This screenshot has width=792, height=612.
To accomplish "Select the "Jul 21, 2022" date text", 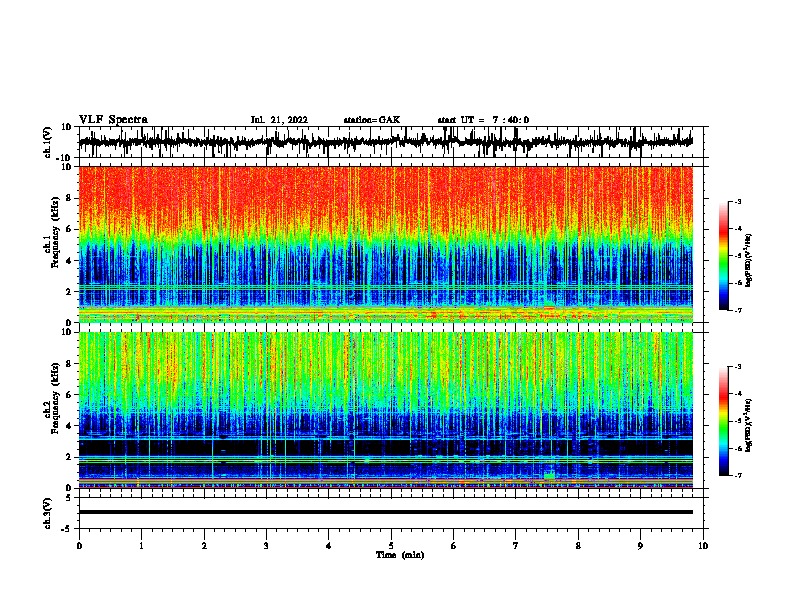I will point(279,120).
